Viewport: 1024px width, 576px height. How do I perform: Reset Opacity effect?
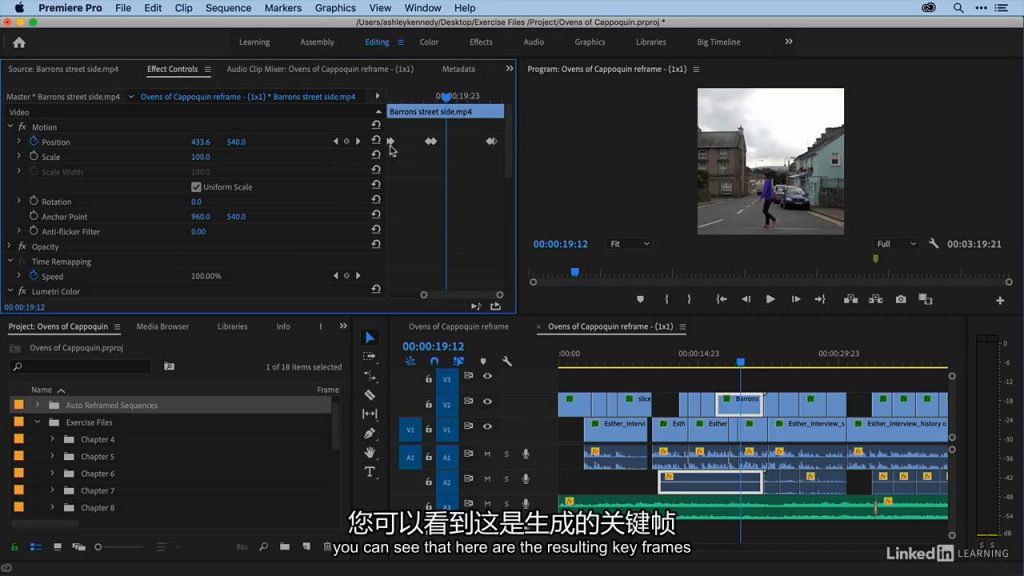376,244
